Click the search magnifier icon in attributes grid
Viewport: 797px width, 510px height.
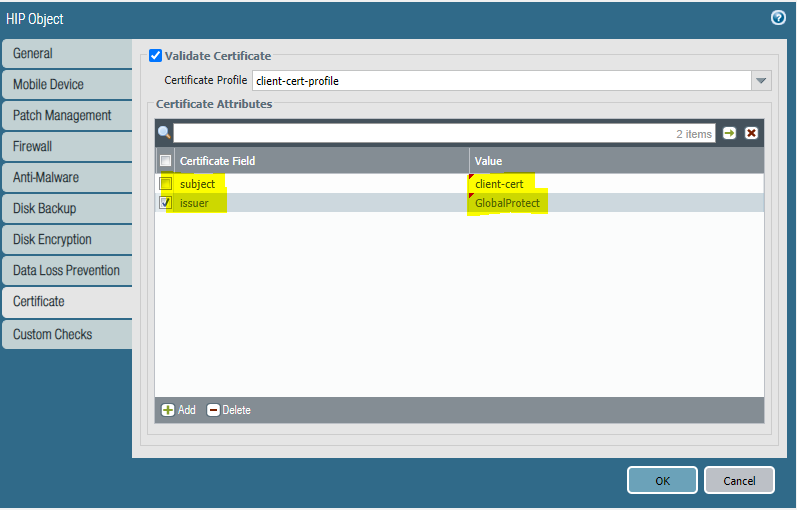pos(164,133)
